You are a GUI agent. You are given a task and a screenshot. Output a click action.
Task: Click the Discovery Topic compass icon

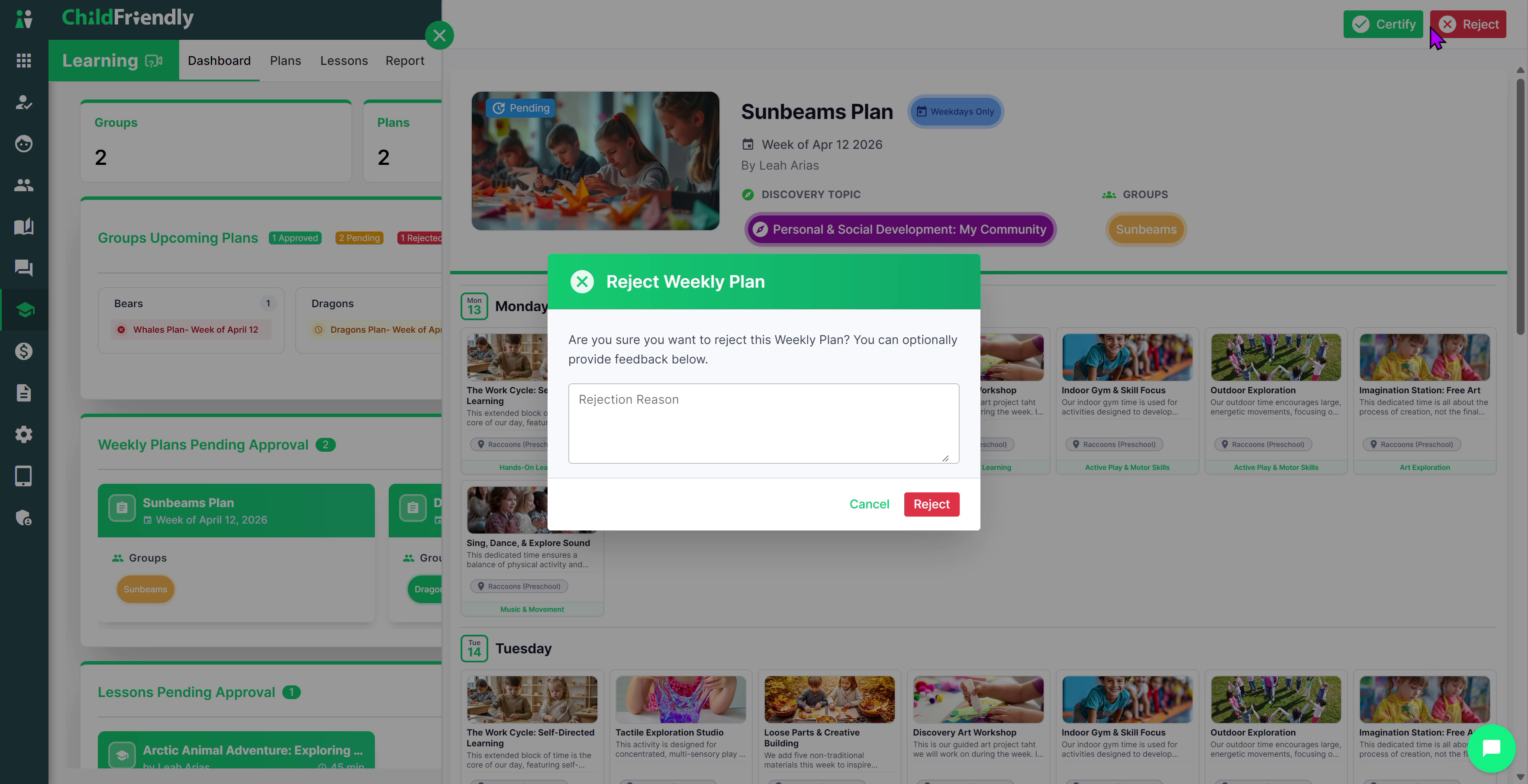748,195
